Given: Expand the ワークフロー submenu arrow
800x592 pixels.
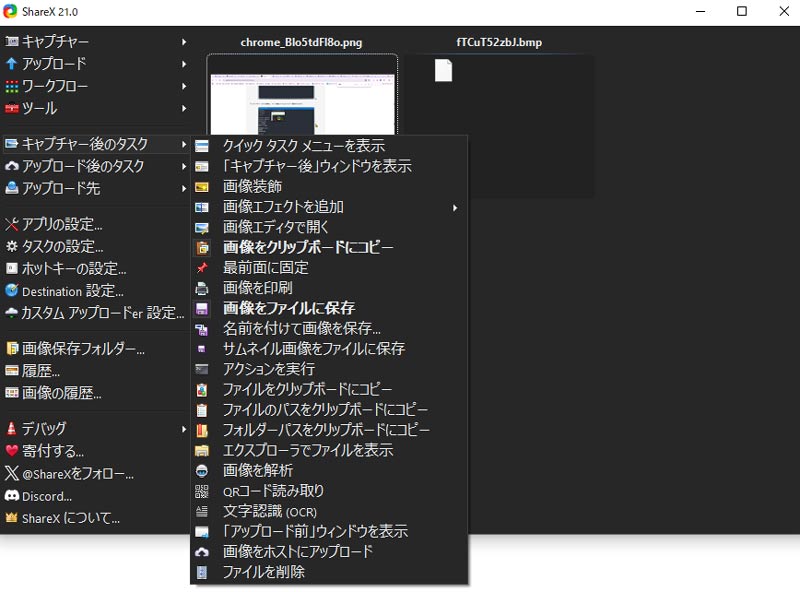Looking at the screenshot, I should [x=184, y=86].
